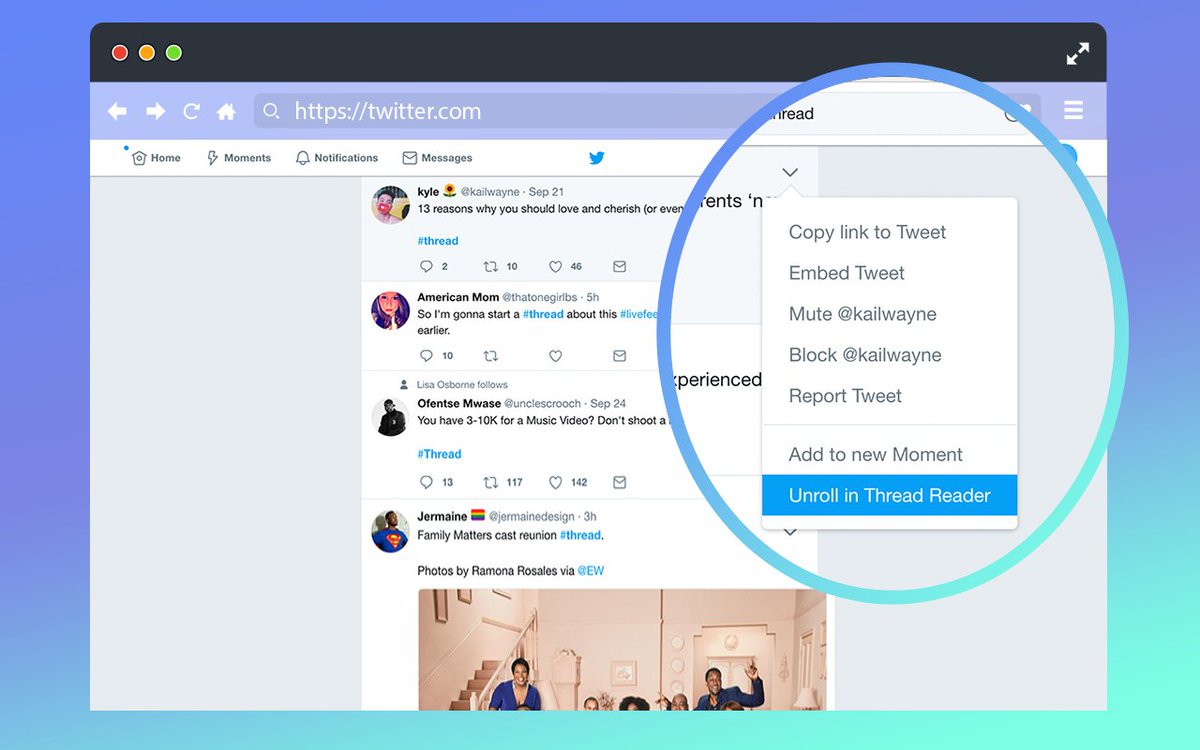Like kyle's tweet with 46 likes
The width and height of the screenshot is (1200, 750).
click(x=556, y=267)
